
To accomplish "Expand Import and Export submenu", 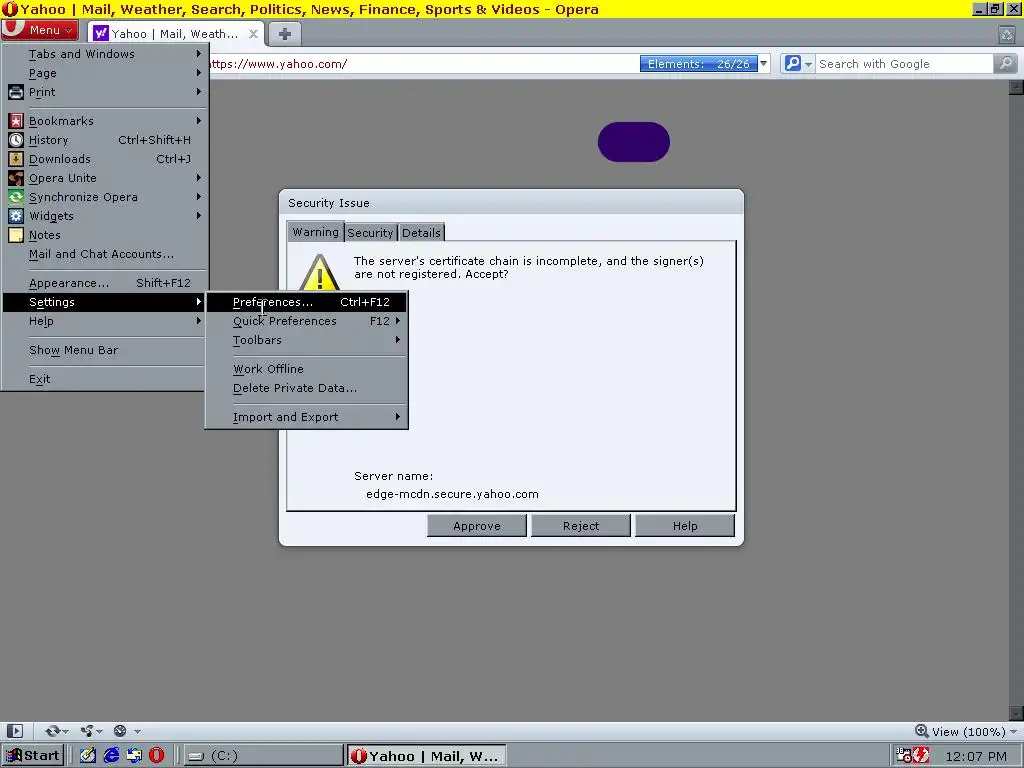I will pyautogui.click(x=307, y=417).
